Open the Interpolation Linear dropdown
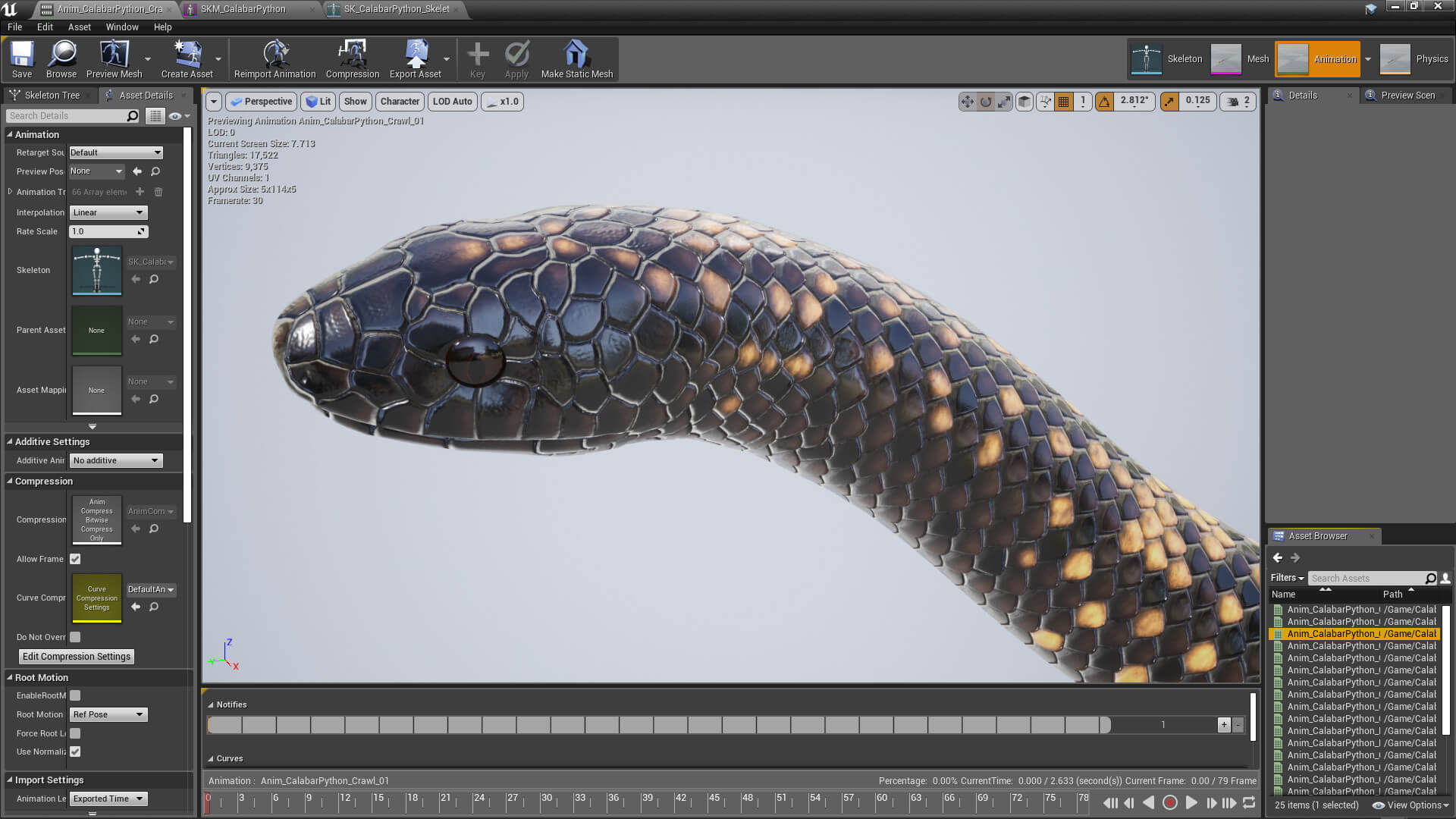The width and height of the screenshot is (1456, 819). 108,212
